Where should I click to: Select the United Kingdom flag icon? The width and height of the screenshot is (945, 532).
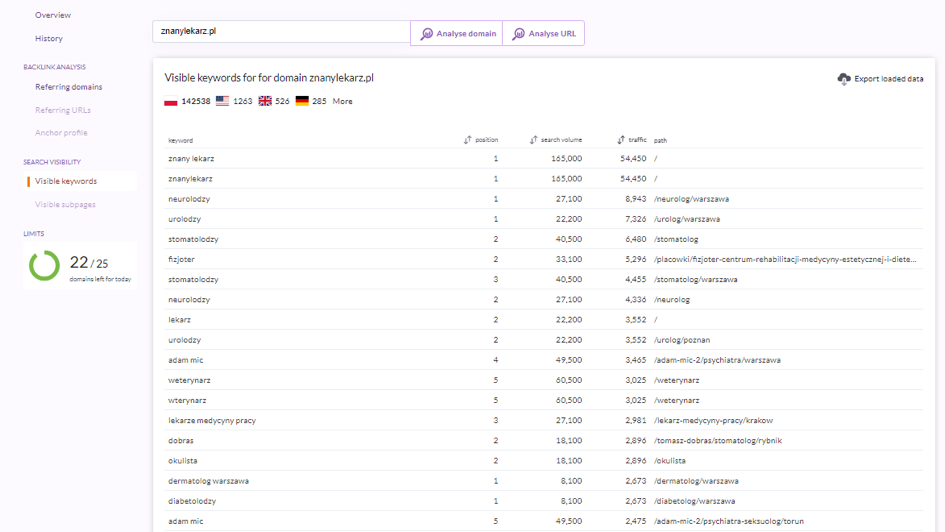coord(265,101)
